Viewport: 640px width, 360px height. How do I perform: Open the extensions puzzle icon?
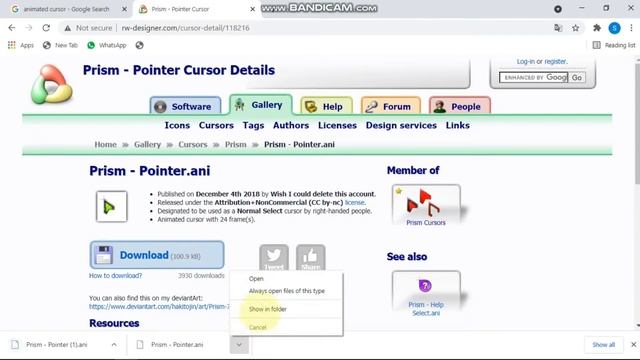[597, 28]
